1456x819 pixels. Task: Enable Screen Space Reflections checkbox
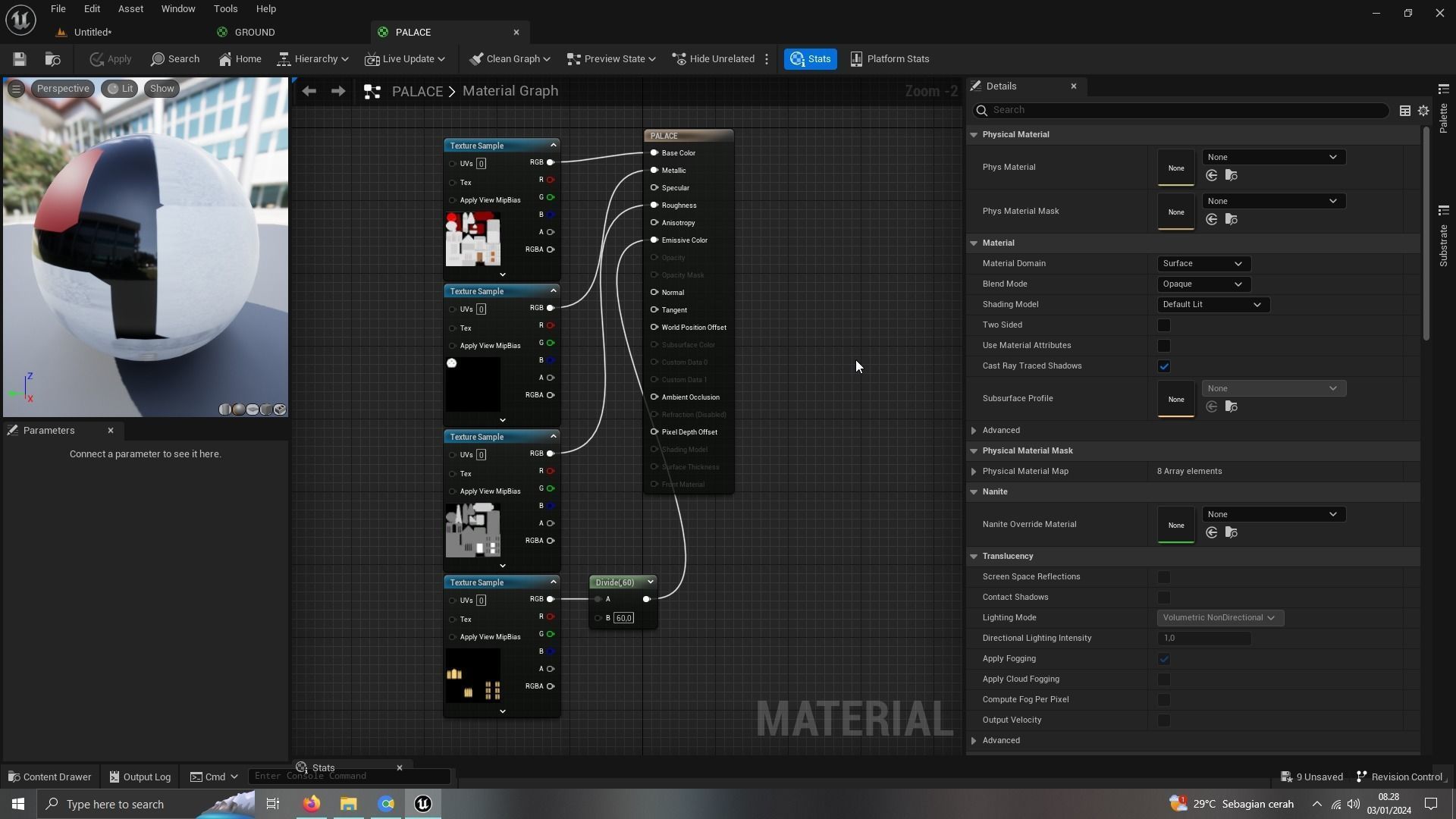pos(1164,577)
